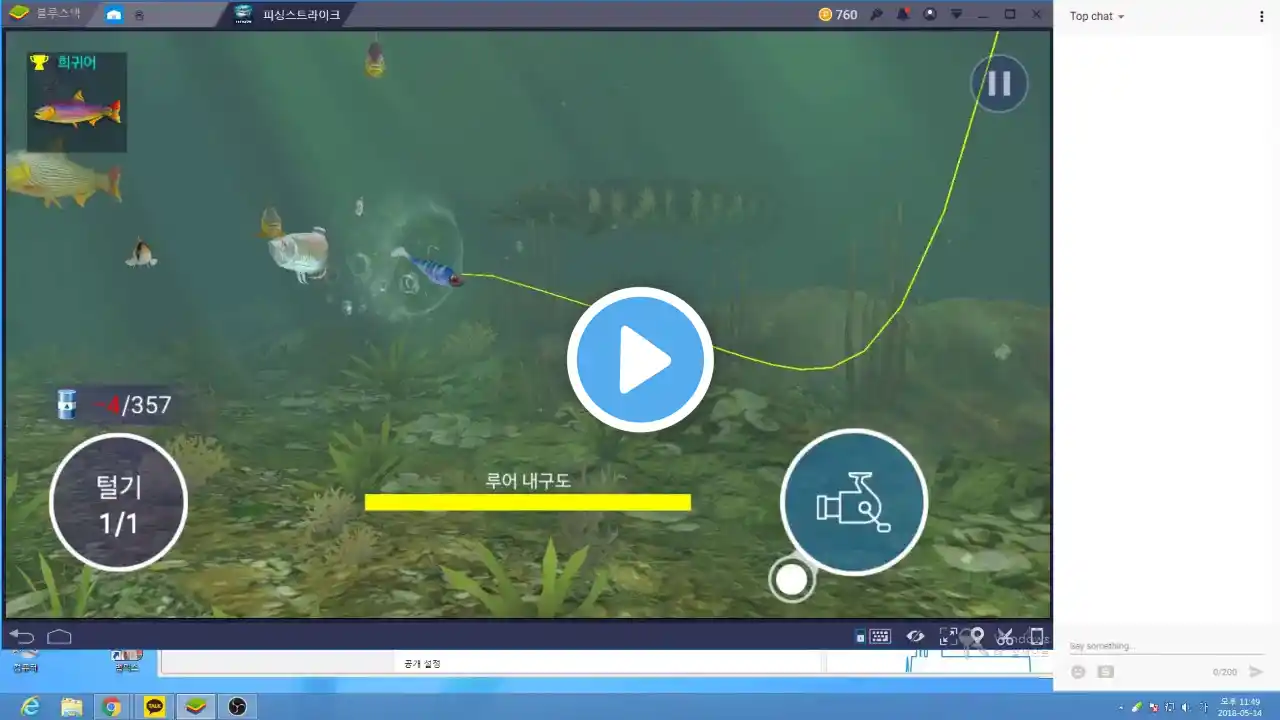Open File Explorer from taskbar
The width and height of the screenshot is (1280, 720).
pos(71,706)
